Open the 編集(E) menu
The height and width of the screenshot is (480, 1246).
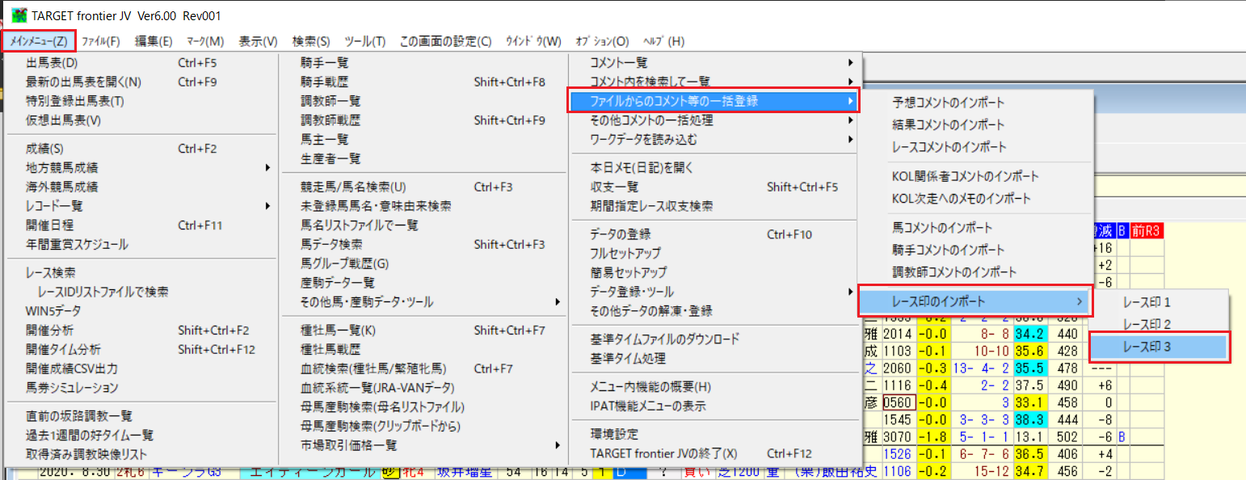[x=153, y=41]
